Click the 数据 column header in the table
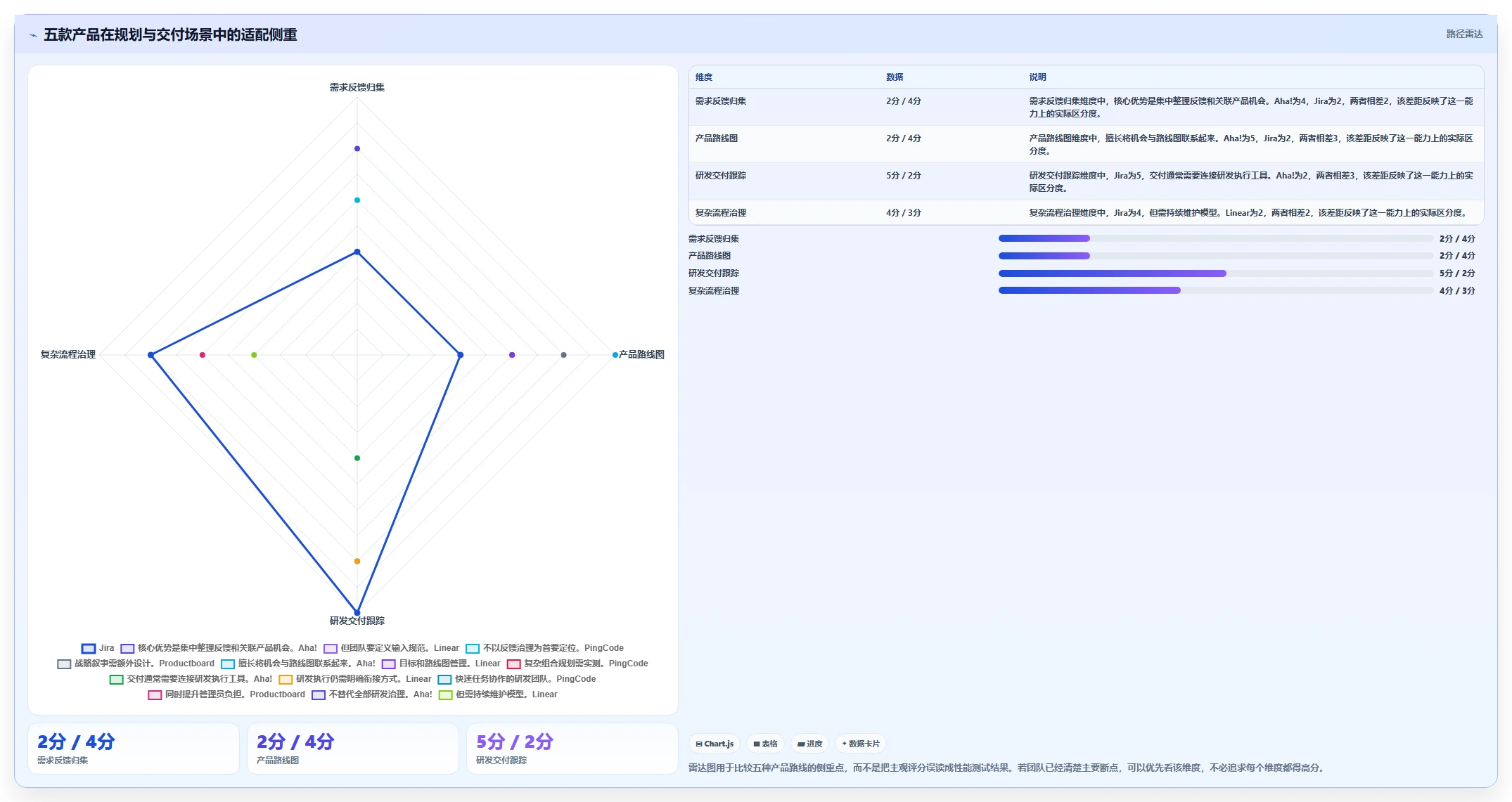Viewport: 1512px width, 802px height. [895, 77]
